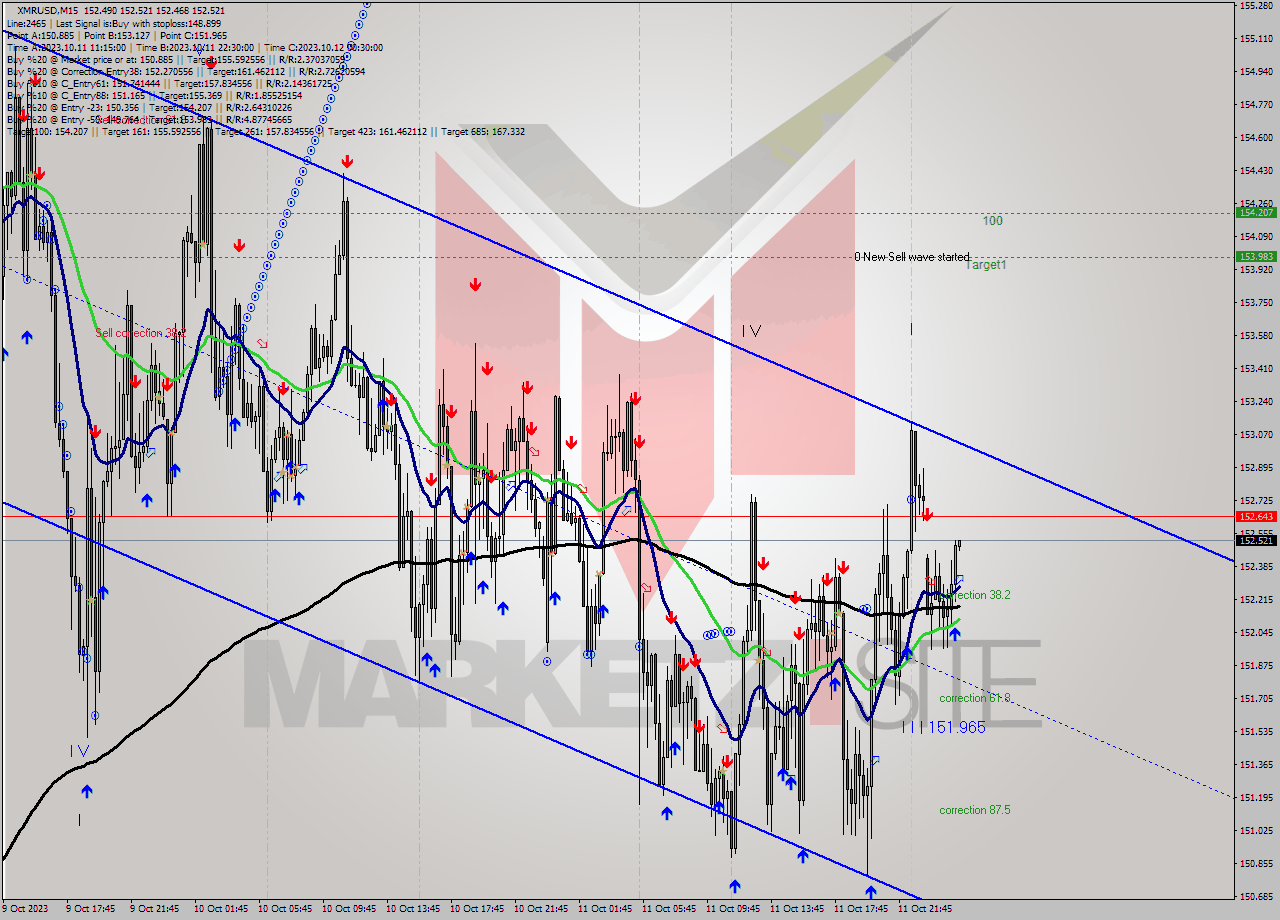Click the '100' level label
1280x920 pixels.
point(992,221)
